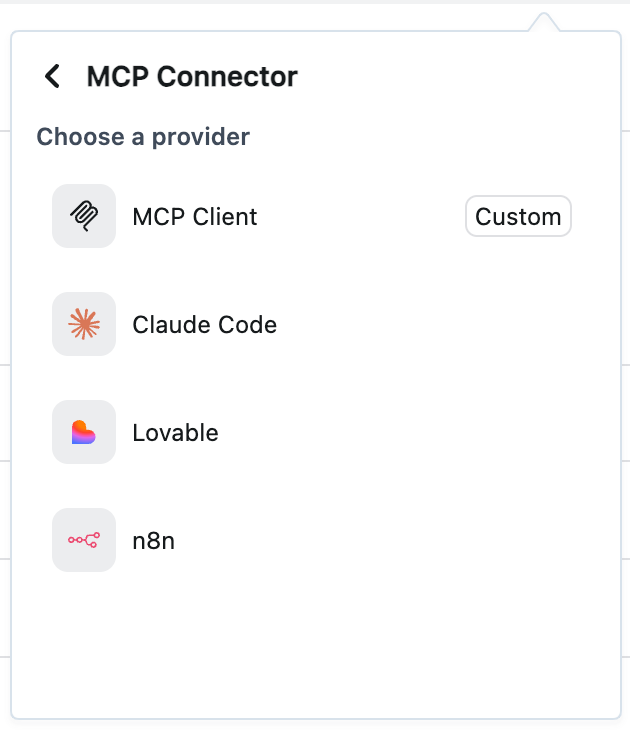This screenshot has height=734, width=630.
Task: Select the n8n provider label
Action: coord(153,541)
